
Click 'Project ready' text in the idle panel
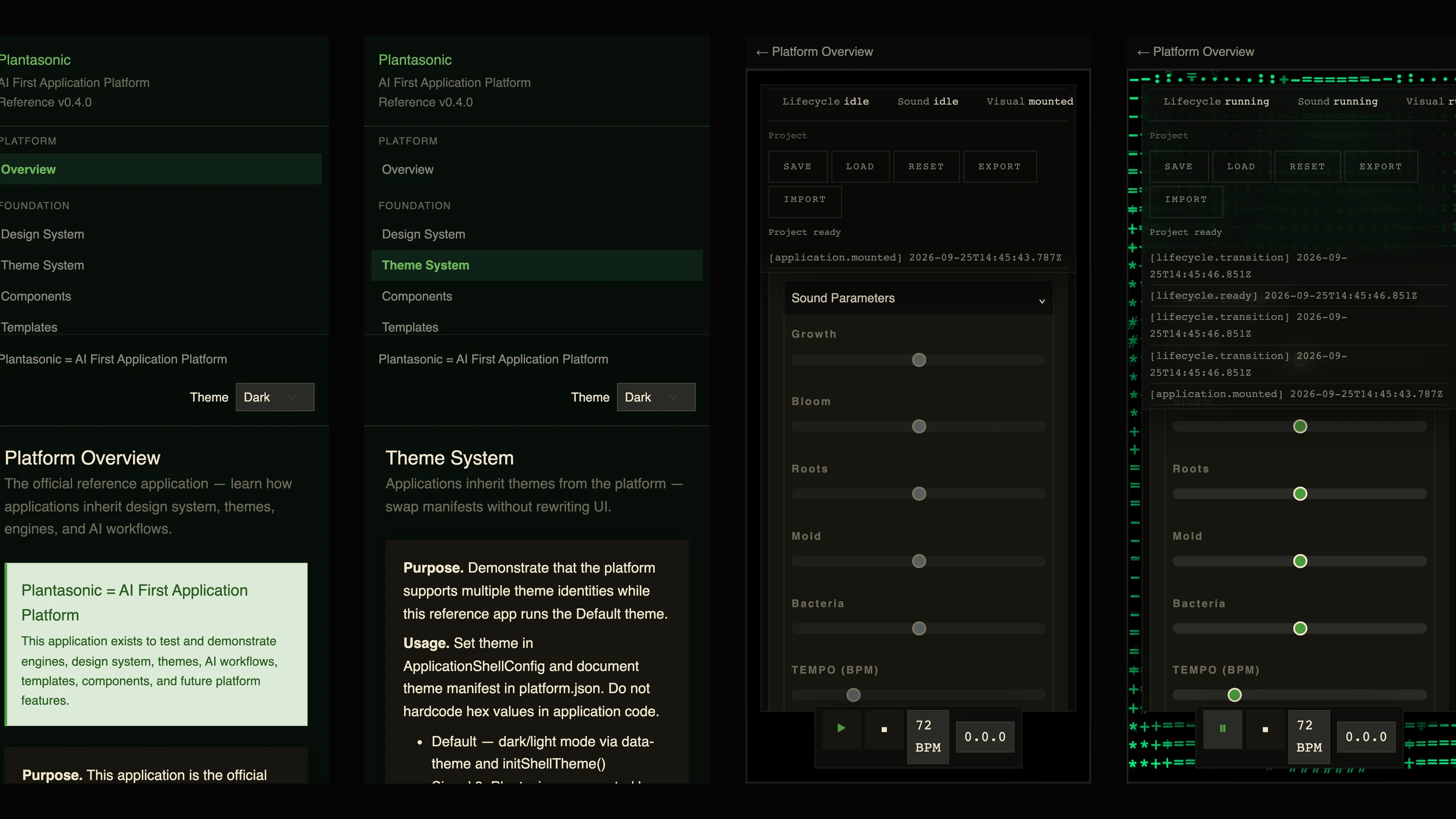coord(804,232)
